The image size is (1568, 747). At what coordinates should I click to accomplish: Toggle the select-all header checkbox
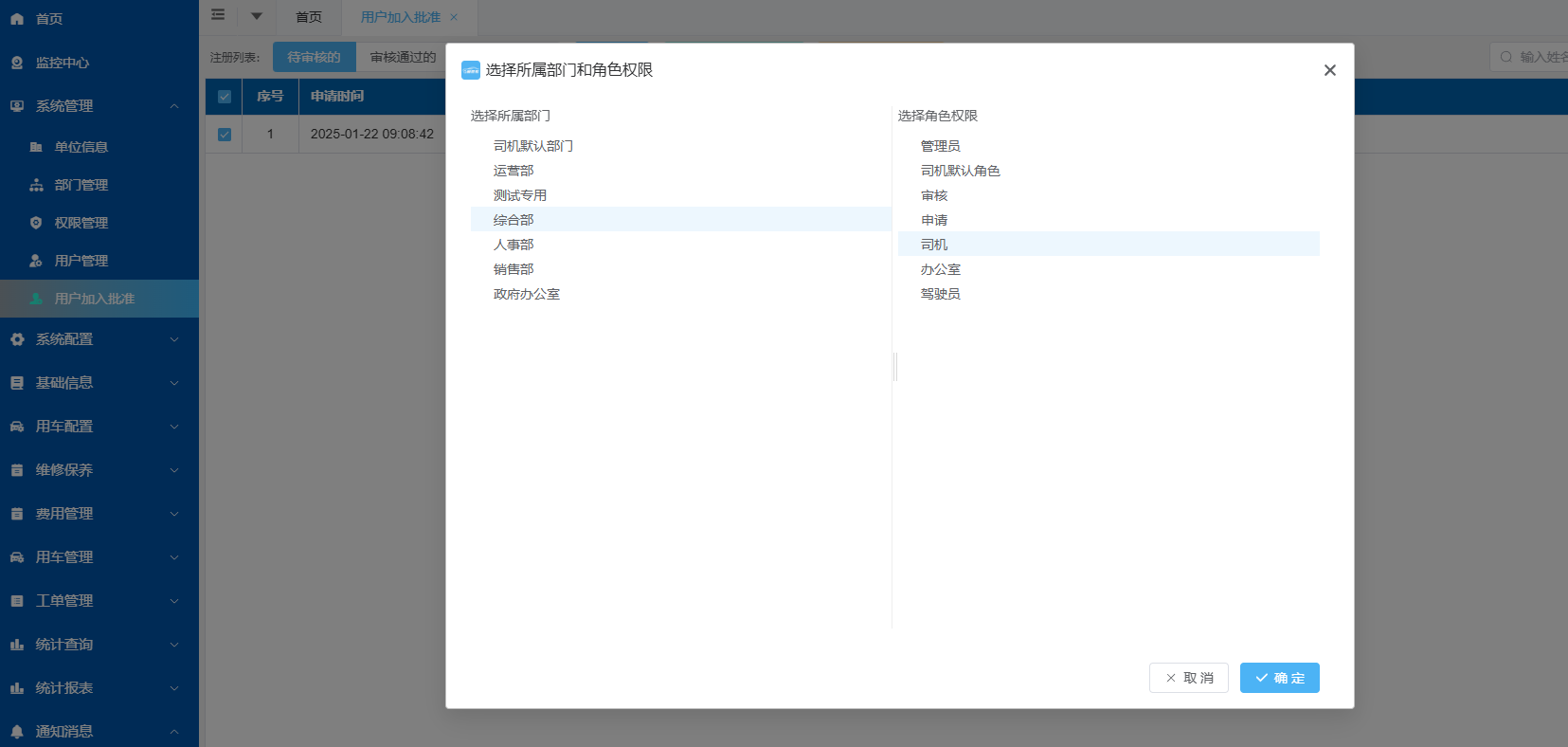[225, 97]
